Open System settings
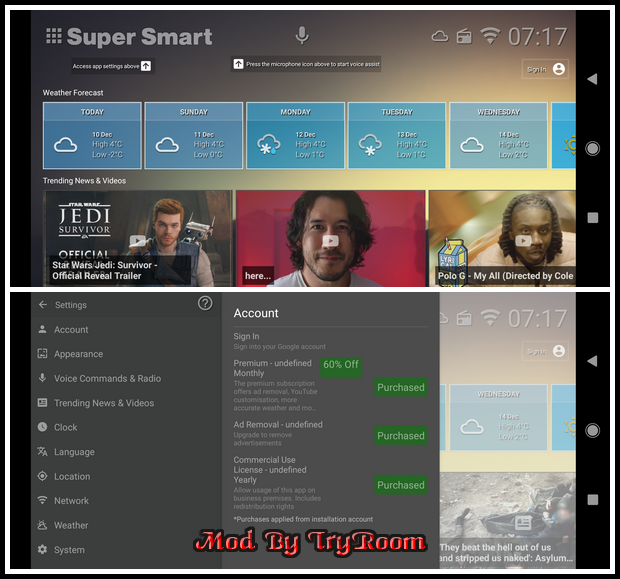This screenshot has height=579, width=620. [x=126, y=550]
